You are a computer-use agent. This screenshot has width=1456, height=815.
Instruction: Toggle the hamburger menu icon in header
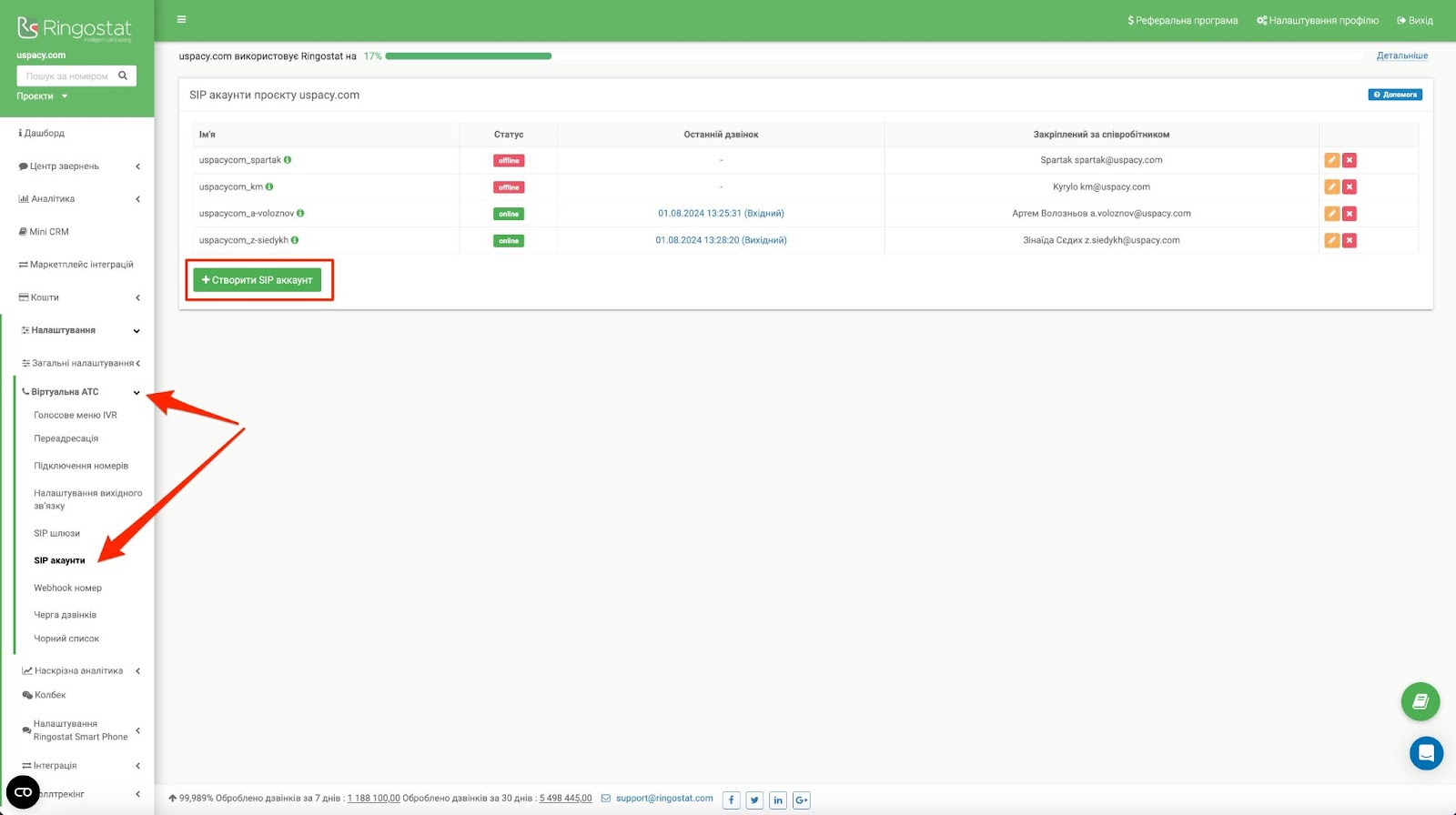[x=181, y=19]
